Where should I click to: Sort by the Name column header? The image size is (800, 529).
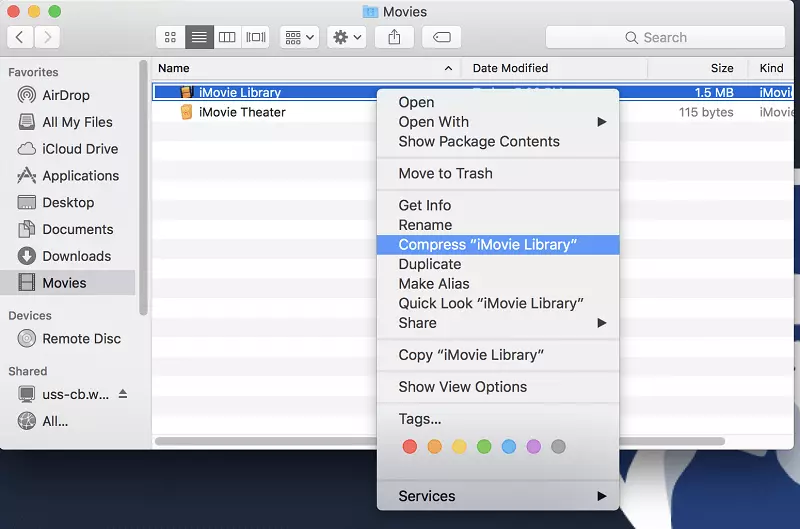[306, 68]
